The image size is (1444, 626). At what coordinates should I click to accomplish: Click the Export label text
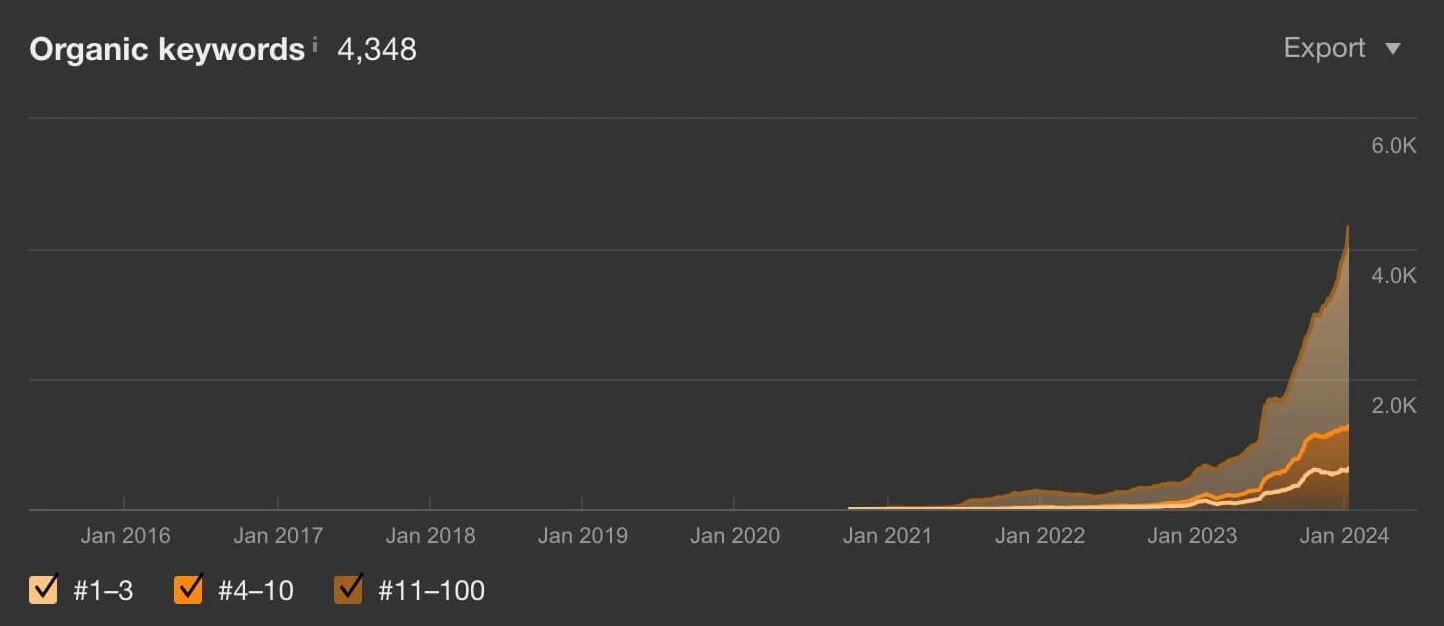coord(1324,47)
